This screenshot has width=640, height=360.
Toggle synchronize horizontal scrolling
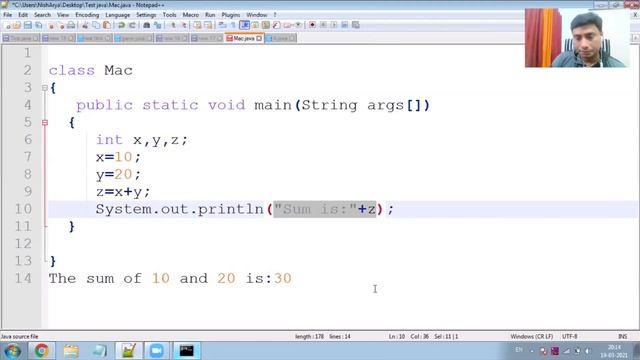[208, 25]
